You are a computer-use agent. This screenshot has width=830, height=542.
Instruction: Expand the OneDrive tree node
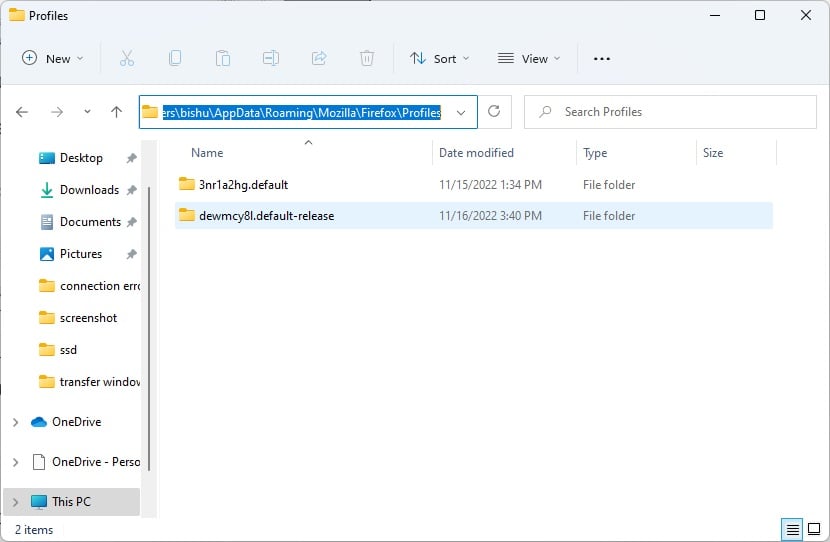pyautogui.click(x=15, y=422)
